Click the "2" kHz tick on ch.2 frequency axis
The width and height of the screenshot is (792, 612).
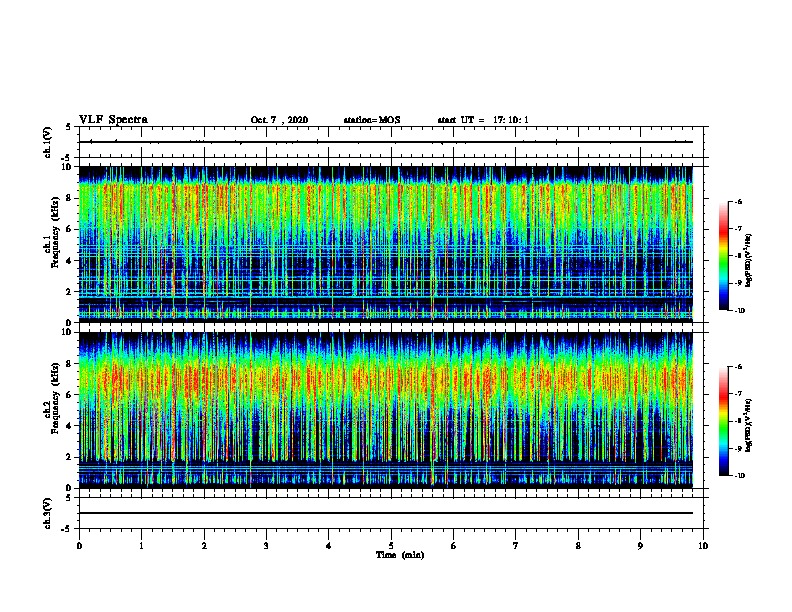point(70,457)
